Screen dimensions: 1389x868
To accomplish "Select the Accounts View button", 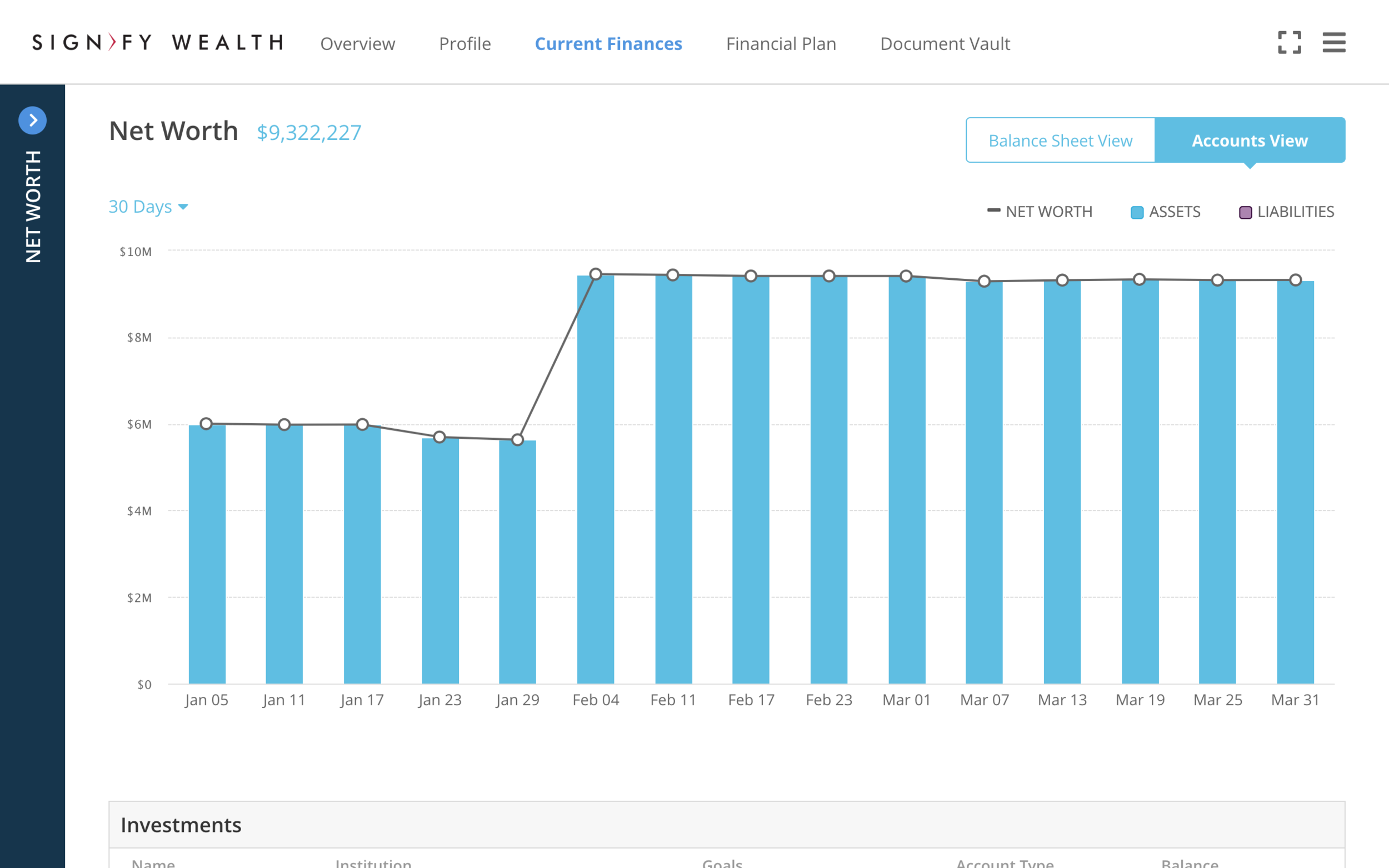I will [1250, 141].
